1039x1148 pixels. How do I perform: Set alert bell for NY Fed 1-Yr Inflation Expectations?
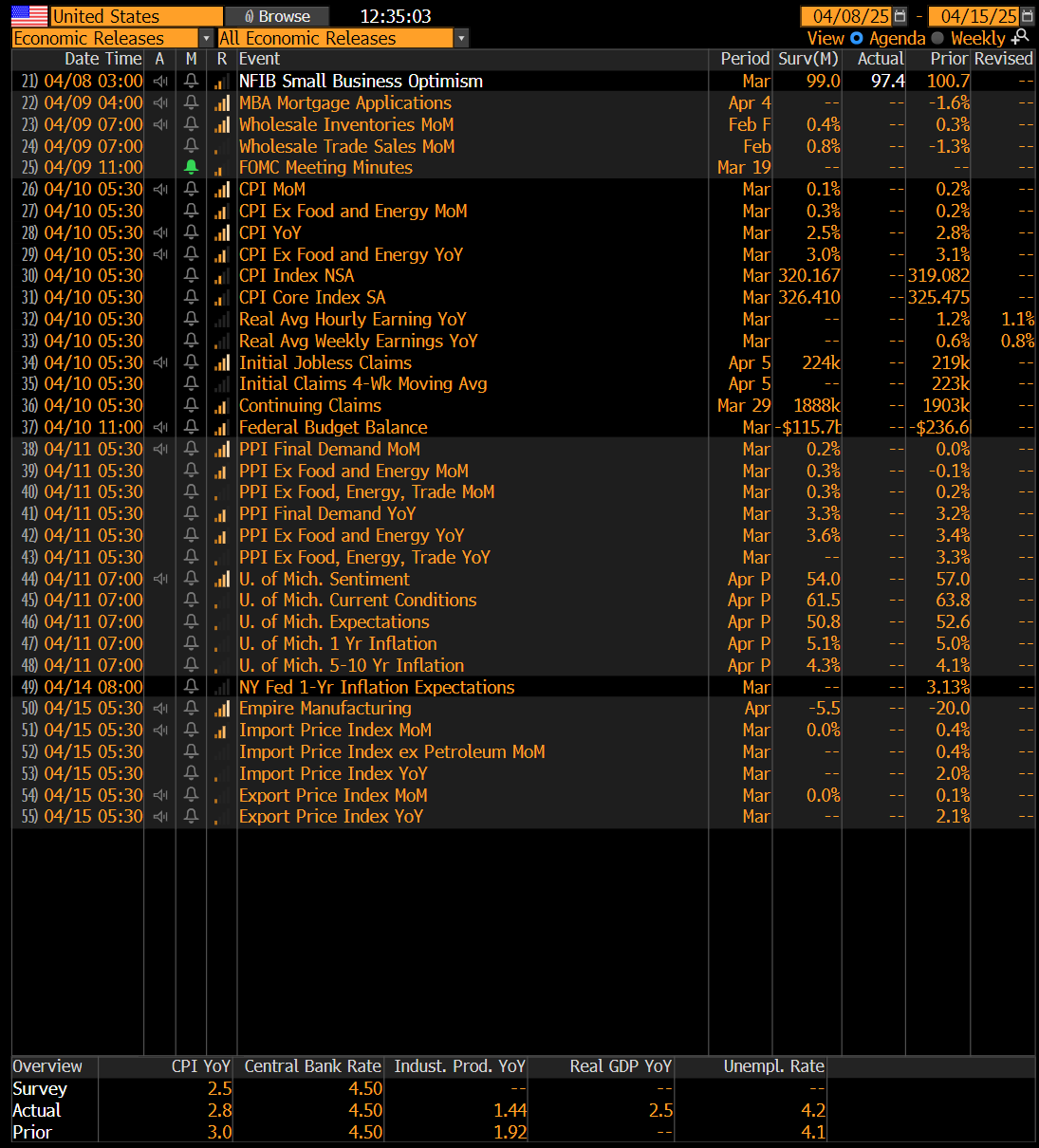(191, 688)
